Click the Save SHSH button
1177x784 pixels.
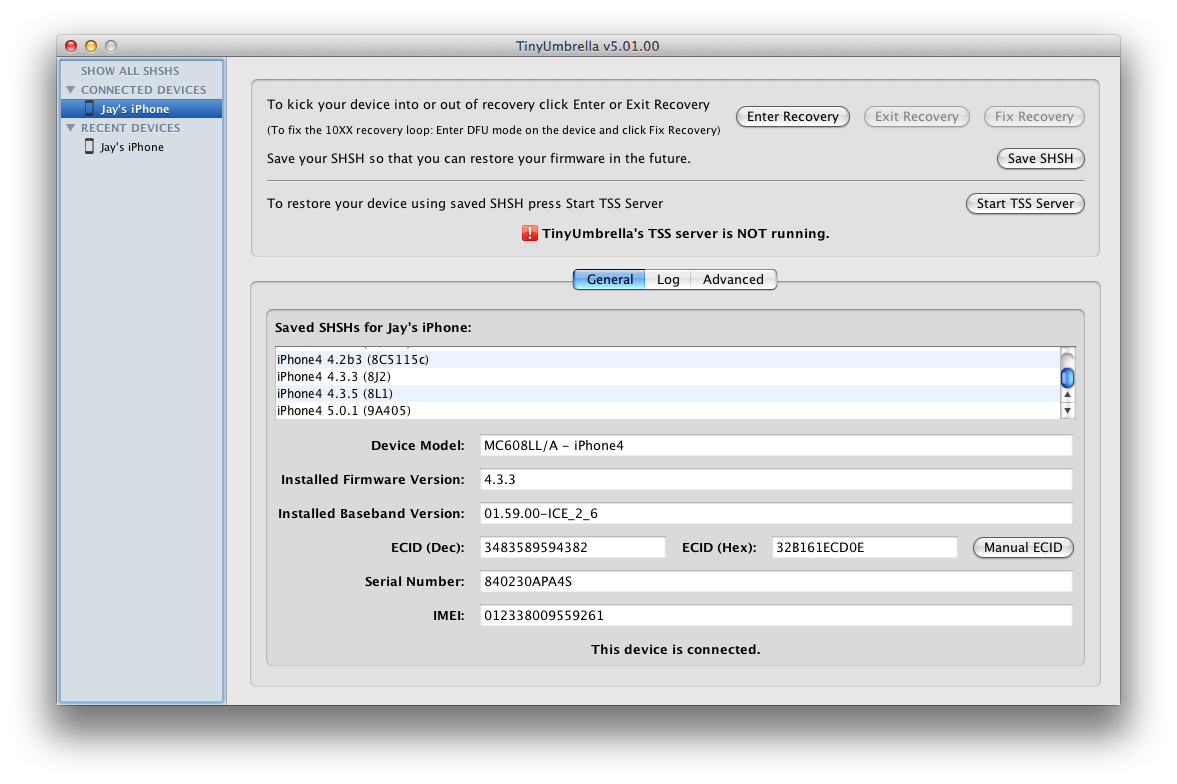(1040, 158)
